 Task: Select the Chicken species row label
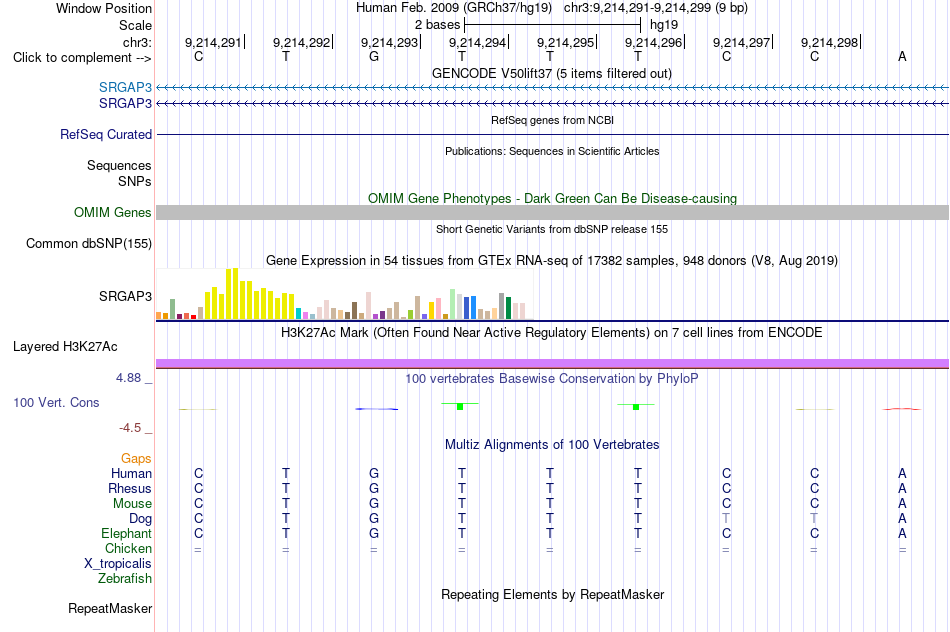pos(128,548)
